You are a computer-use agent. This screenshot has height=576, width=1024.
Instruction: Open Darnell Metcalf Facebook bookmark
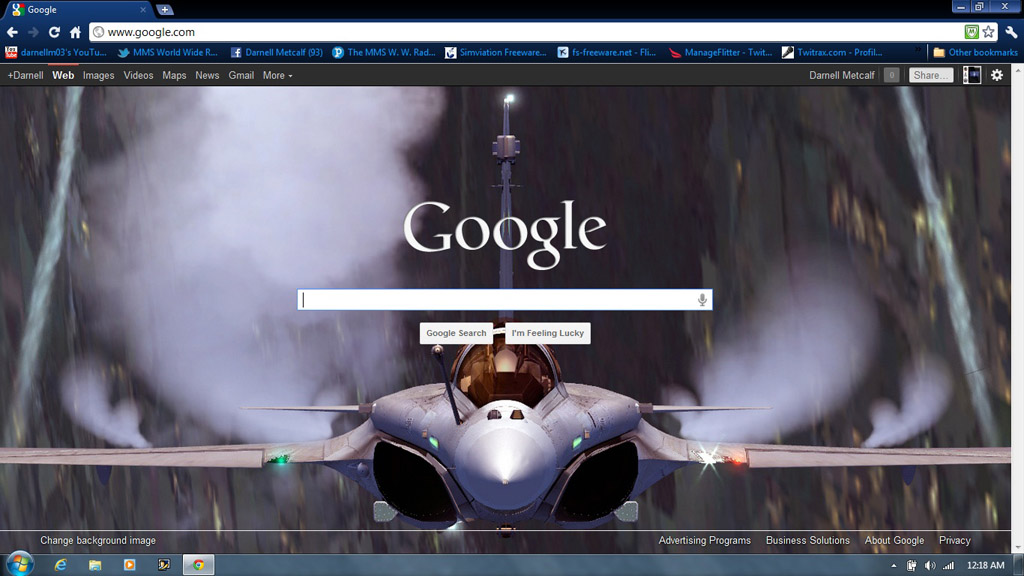[277, 52]
